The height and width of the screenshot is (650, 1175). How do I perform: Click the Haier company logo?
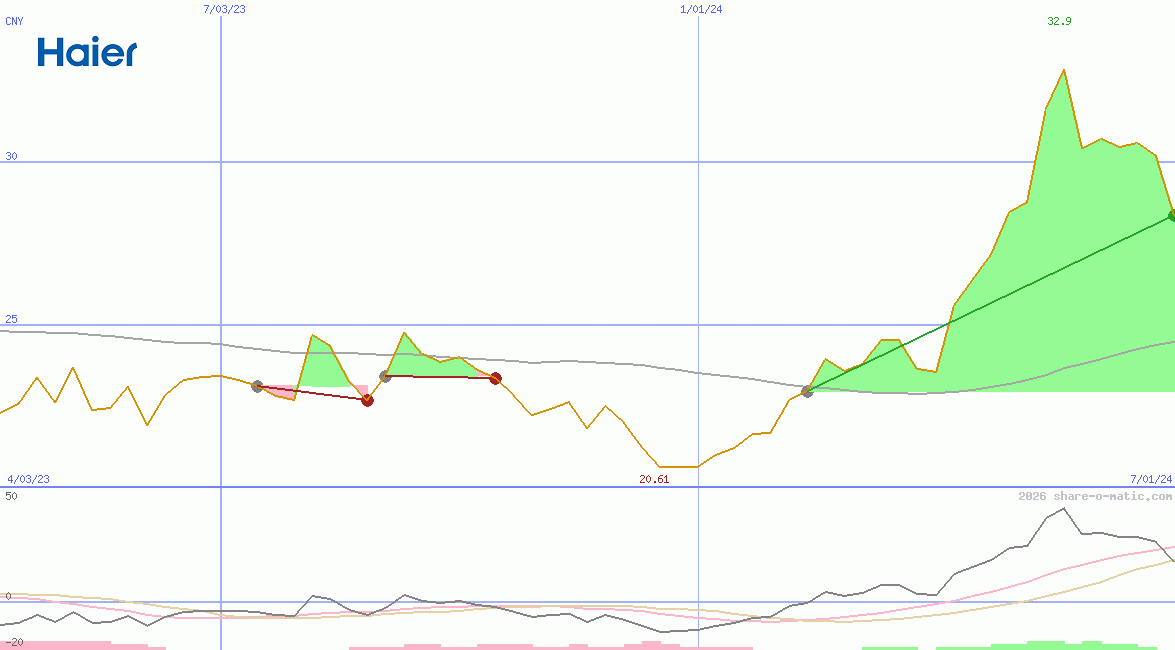coord(87,52)
